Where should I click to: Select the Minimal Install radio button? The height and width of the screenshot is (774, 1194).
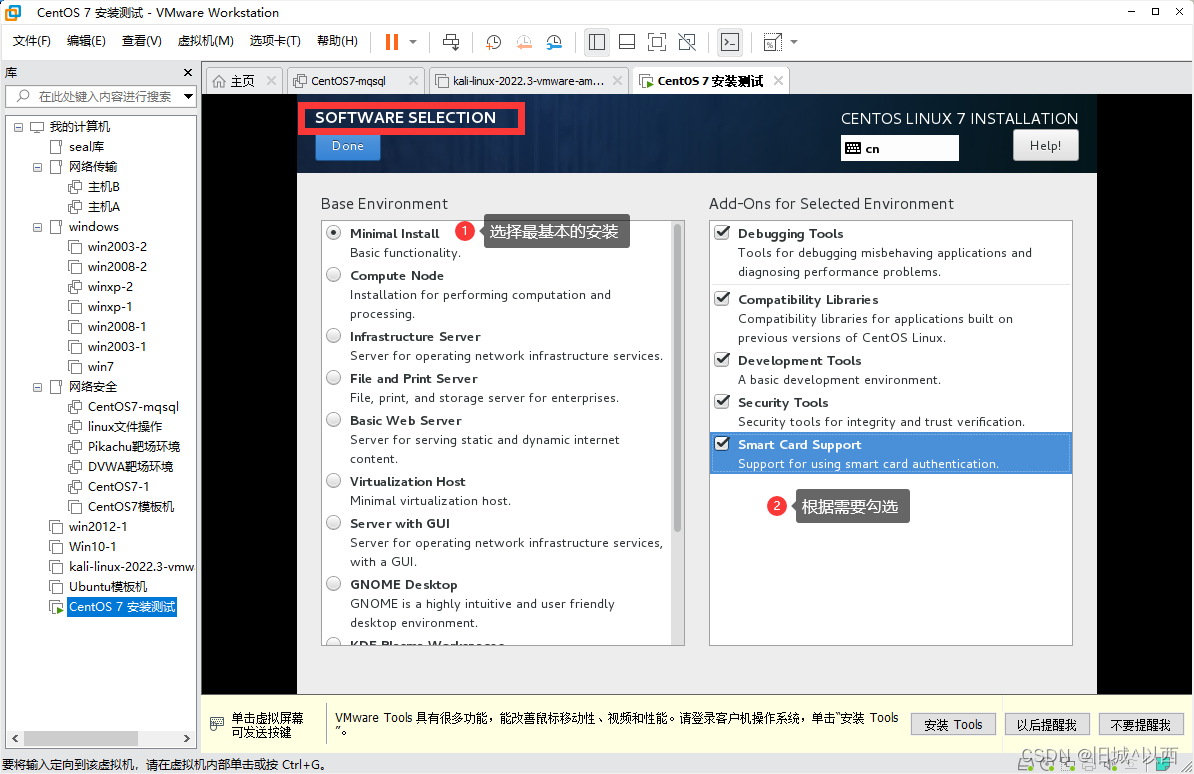334,232
